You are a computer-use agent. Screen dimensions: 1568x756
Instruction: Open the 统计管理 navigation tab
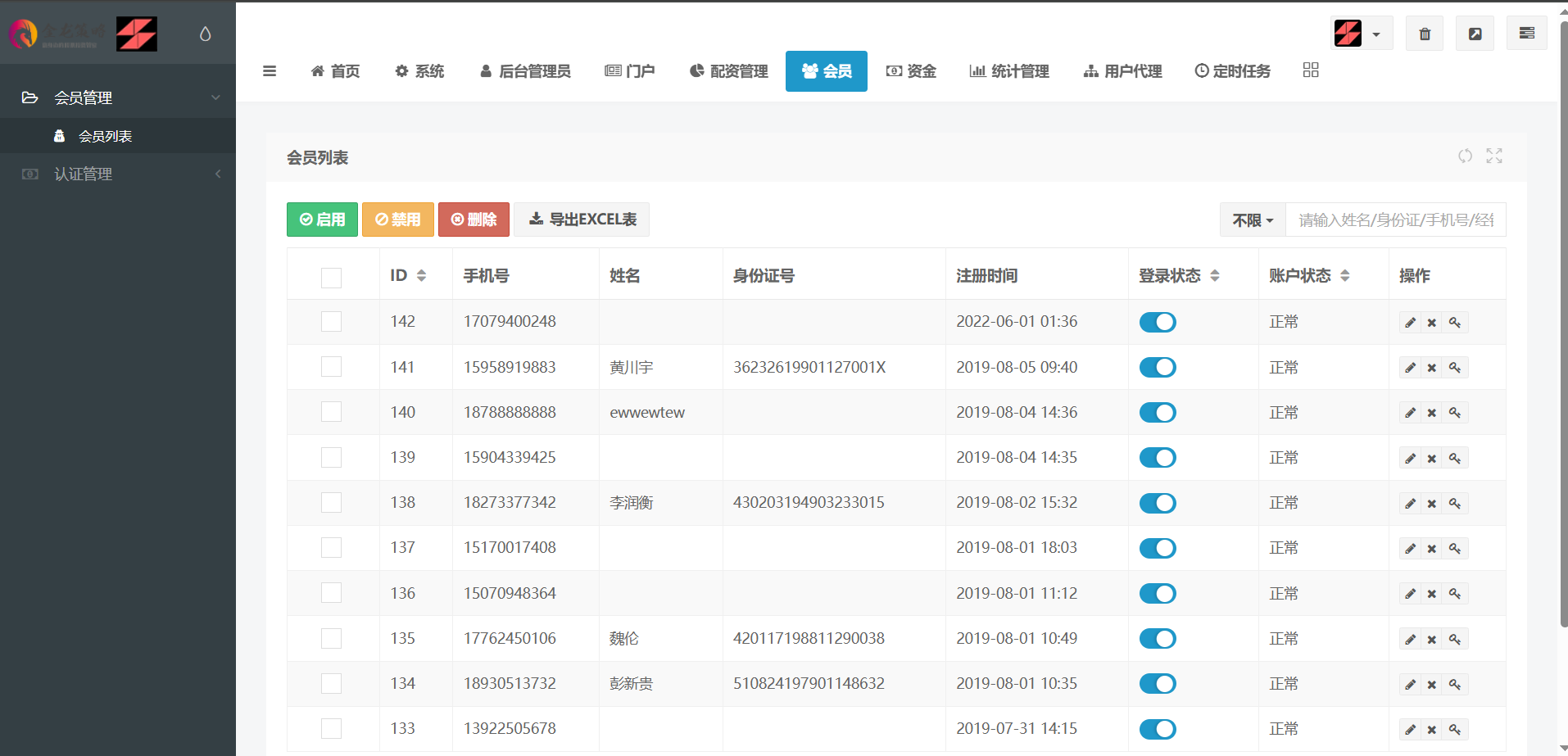pos(1009,71)
